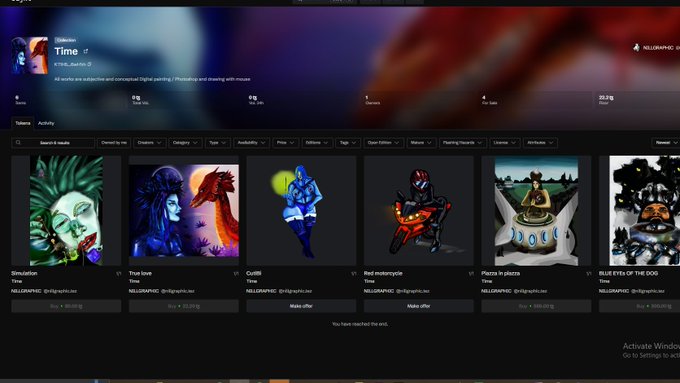Expand the Price filter dropdown
This screenshot has width=680, height=383.
pos(285,143)
